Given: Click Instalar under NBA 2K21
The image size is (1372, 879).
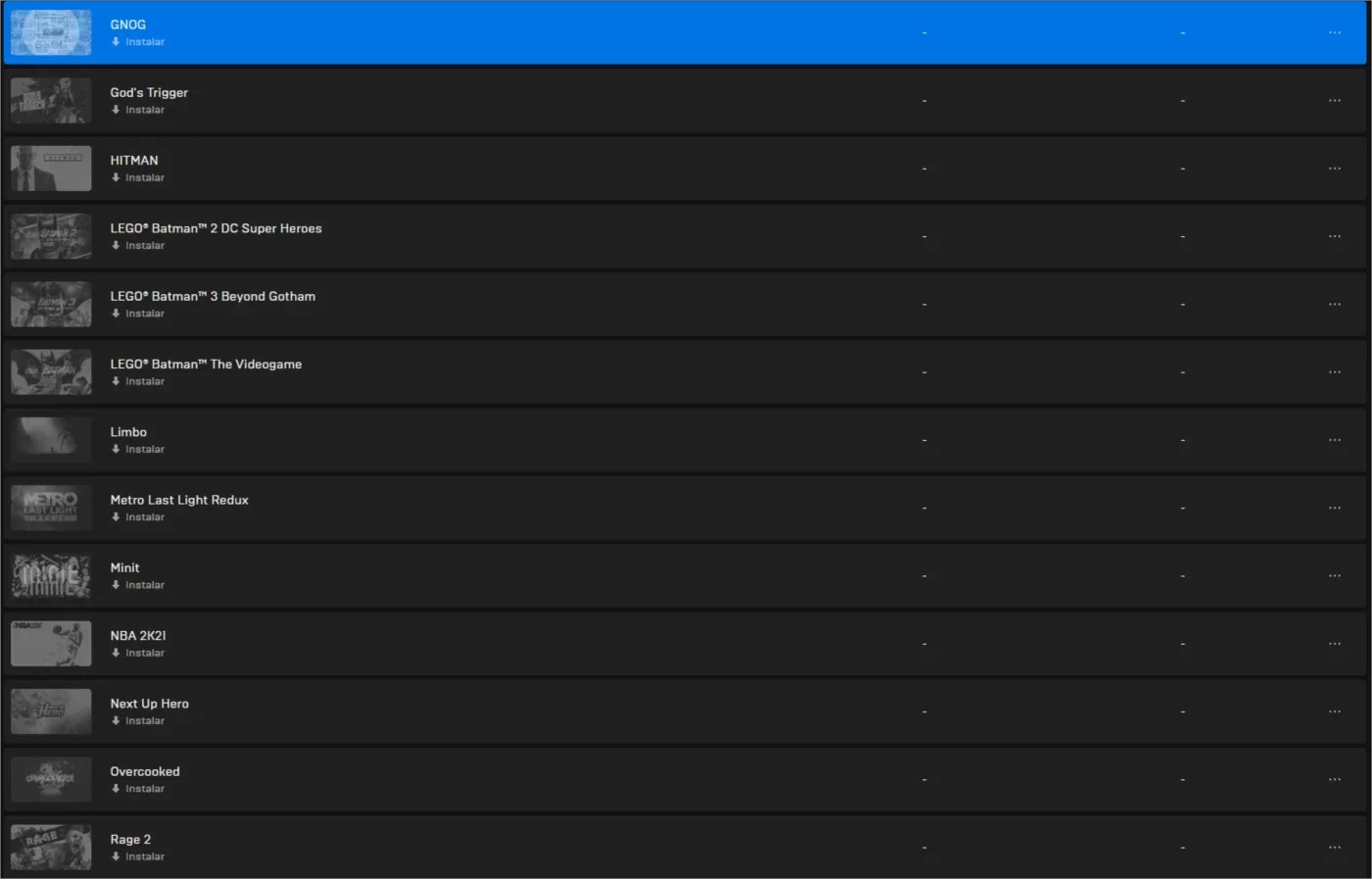Looking at the screenshot, I should point(138,653).
